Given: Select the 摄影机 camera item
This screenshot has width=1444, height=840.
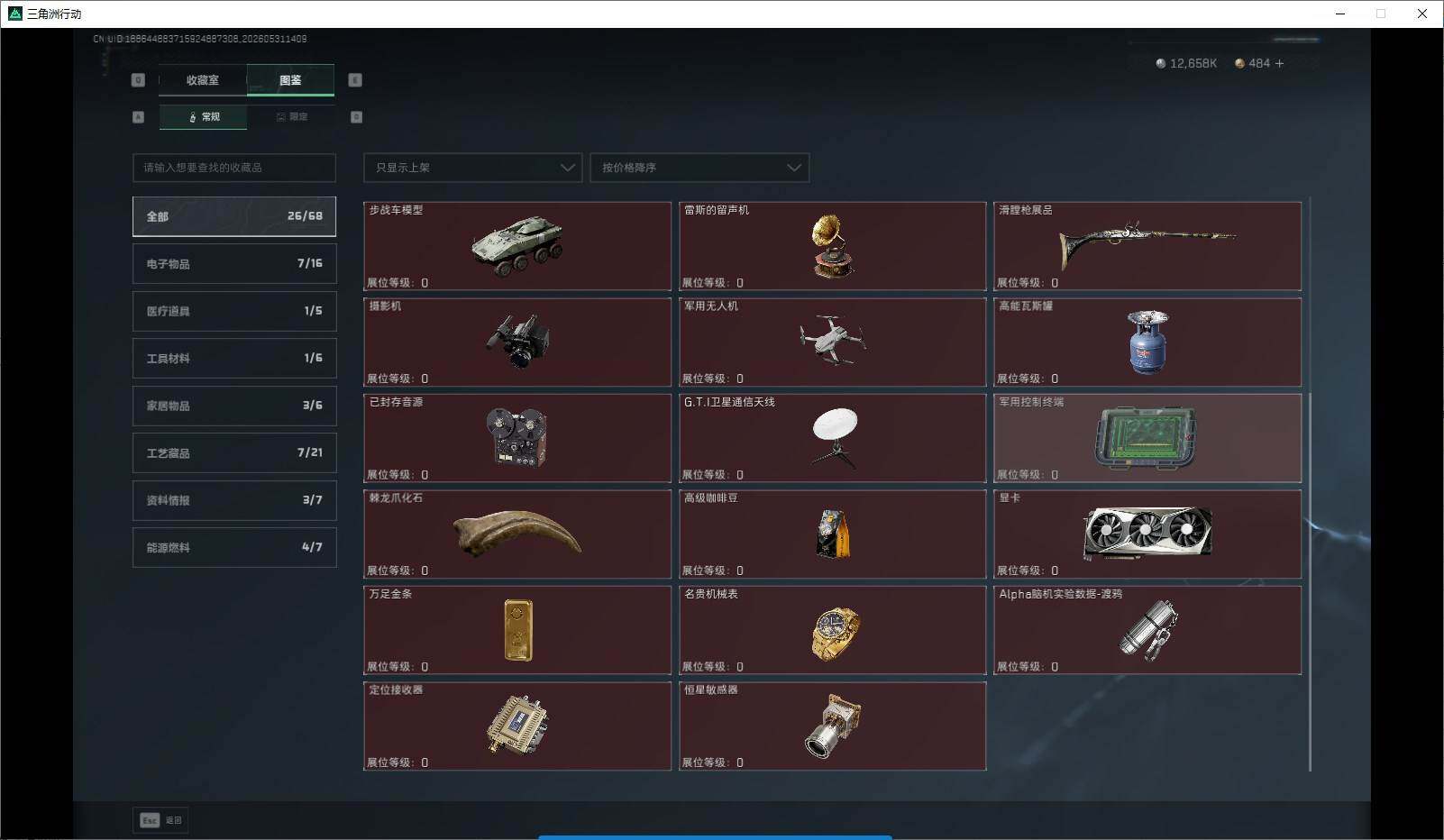Looking at the screenshot, I should coord(517,342).
